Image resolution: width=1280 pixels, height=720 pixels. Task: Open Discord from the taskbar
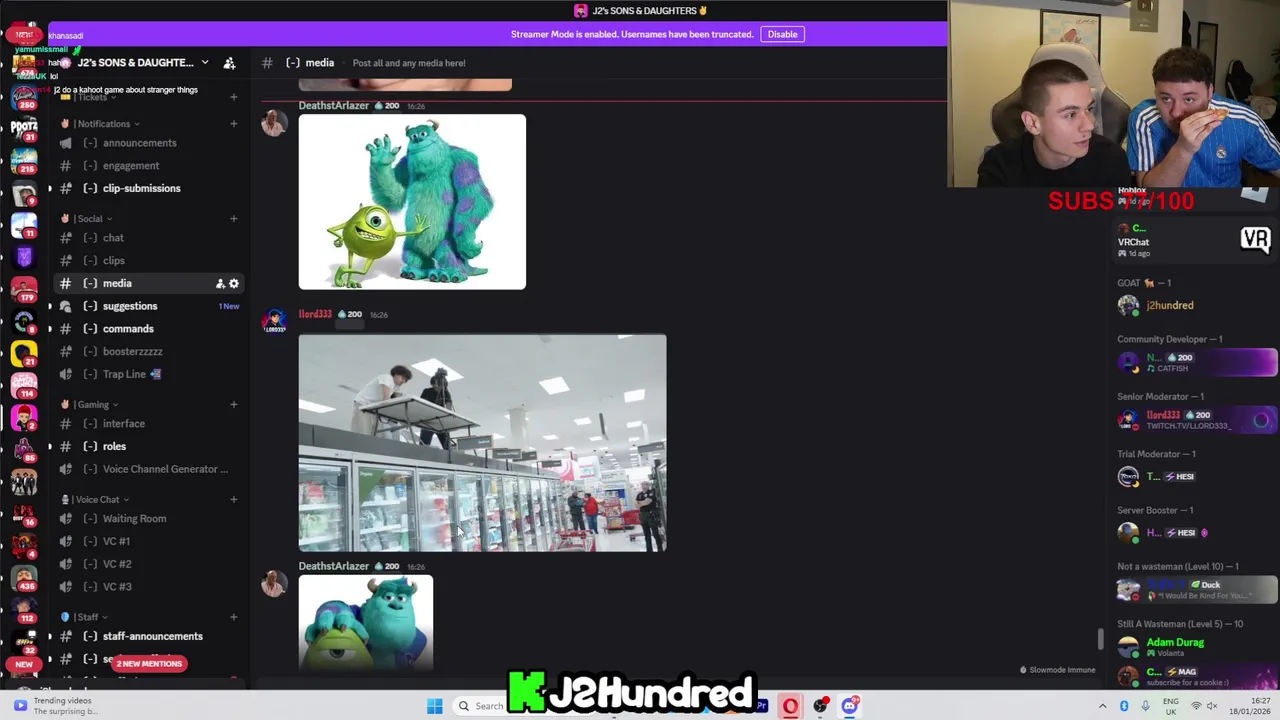click(x=849, y=706)
